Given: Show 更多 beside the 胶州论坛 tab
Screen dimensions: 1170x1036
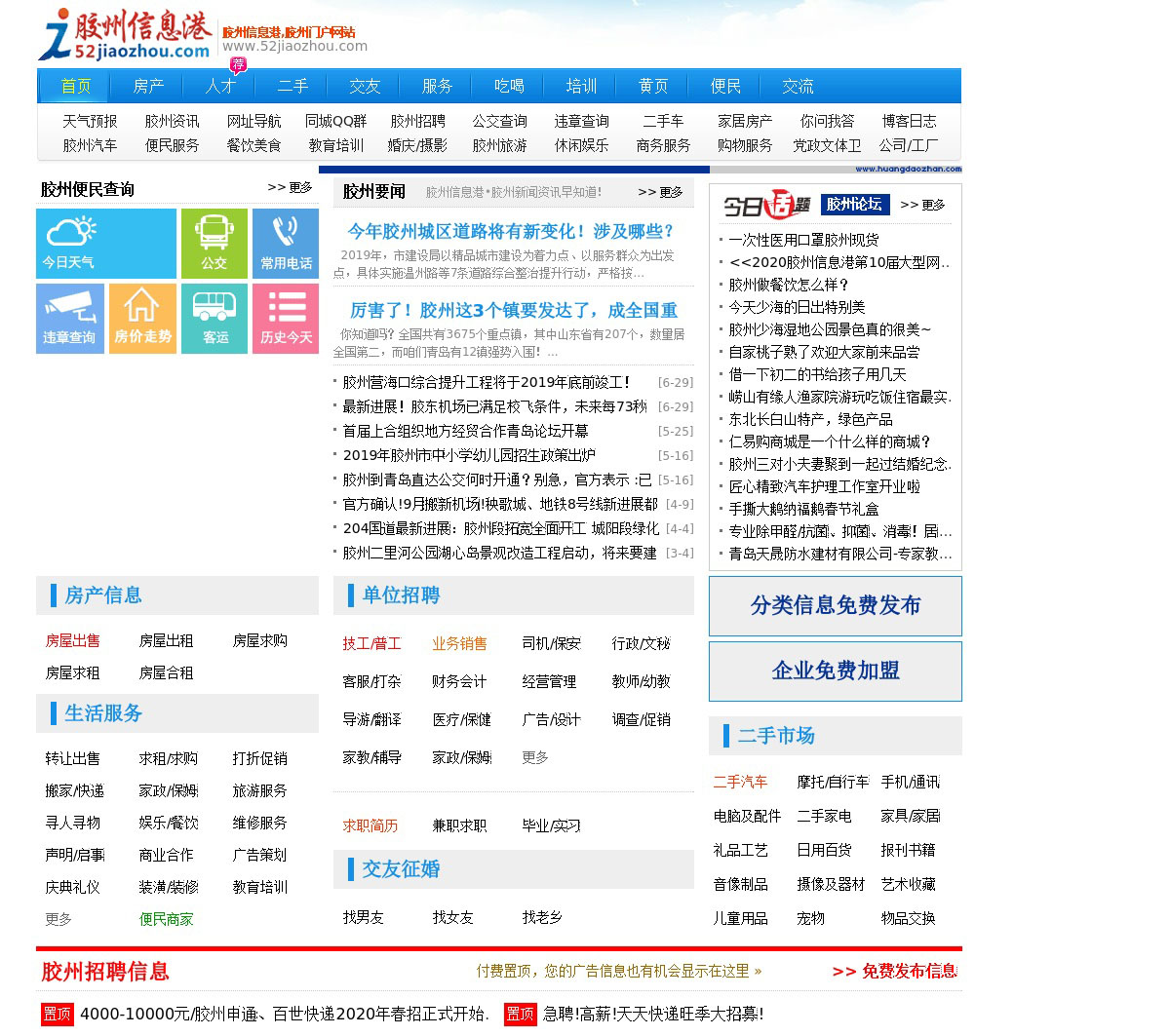Looking at the screenshot, I should 922,205.
